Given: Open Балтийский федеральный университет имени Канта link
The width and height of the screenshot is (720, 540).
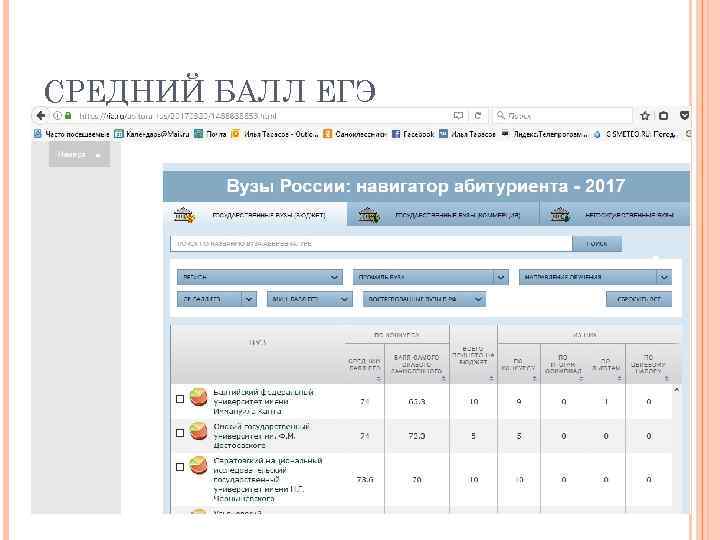Looking at the screenshot, I should [x=264, y=401].
